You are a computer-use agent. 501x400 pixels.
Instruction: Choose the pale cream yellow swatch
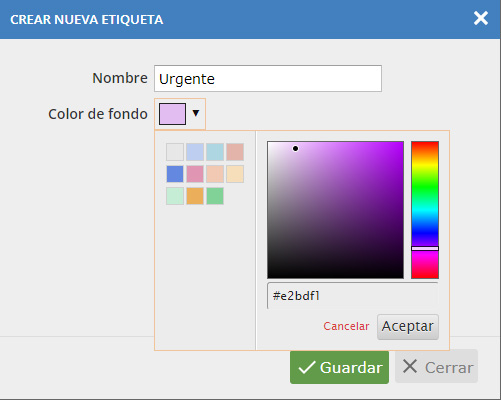click(x=235, y=174)
